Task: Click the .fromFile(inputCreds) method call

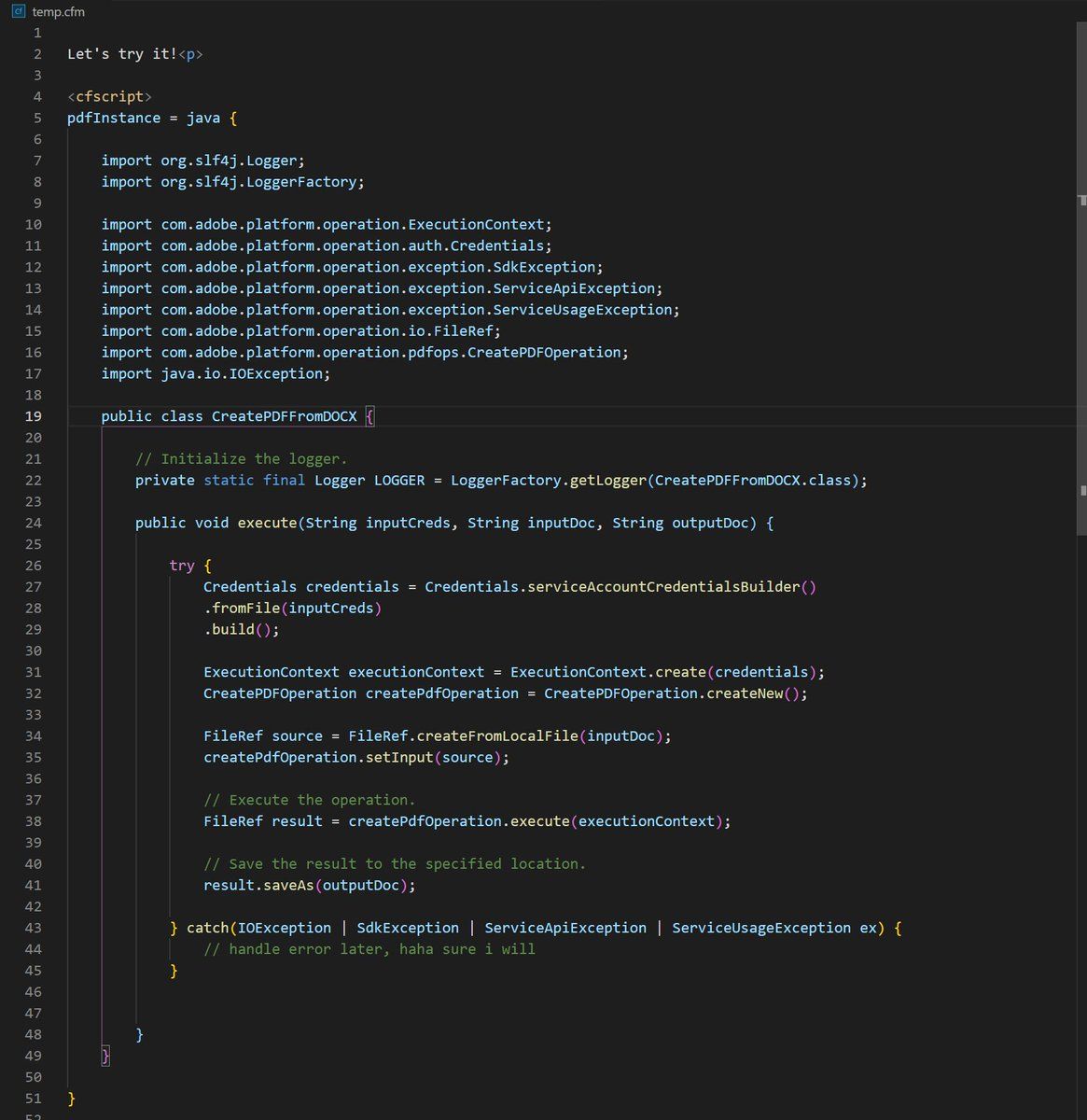Action: click(x=293, y=608)
